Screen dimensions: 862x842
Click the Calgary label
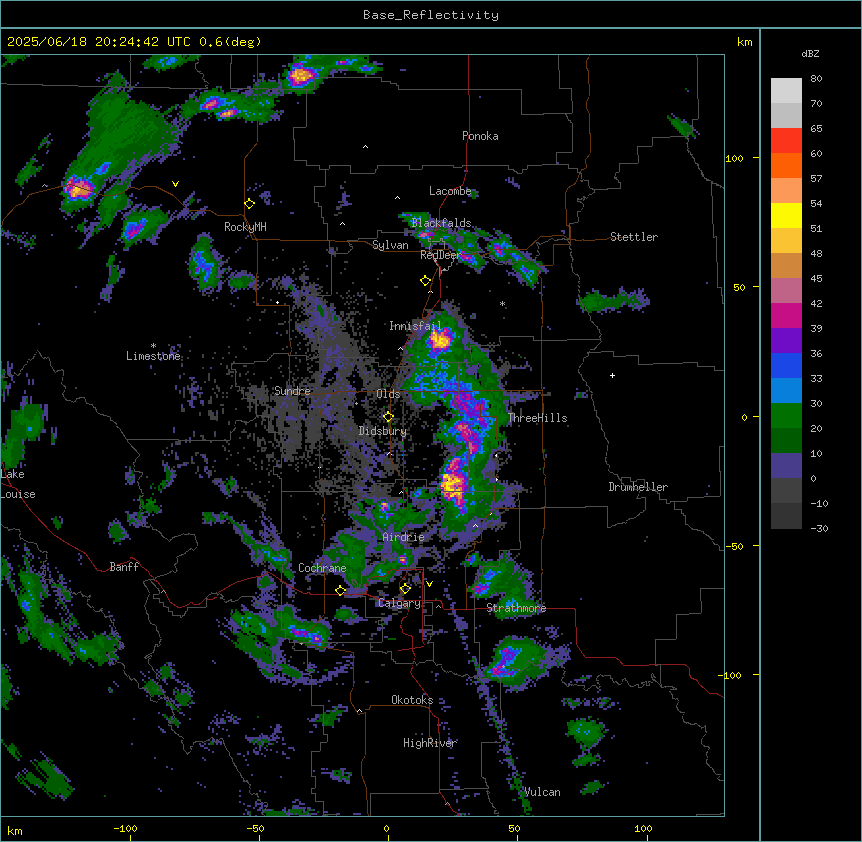[399, 603]
